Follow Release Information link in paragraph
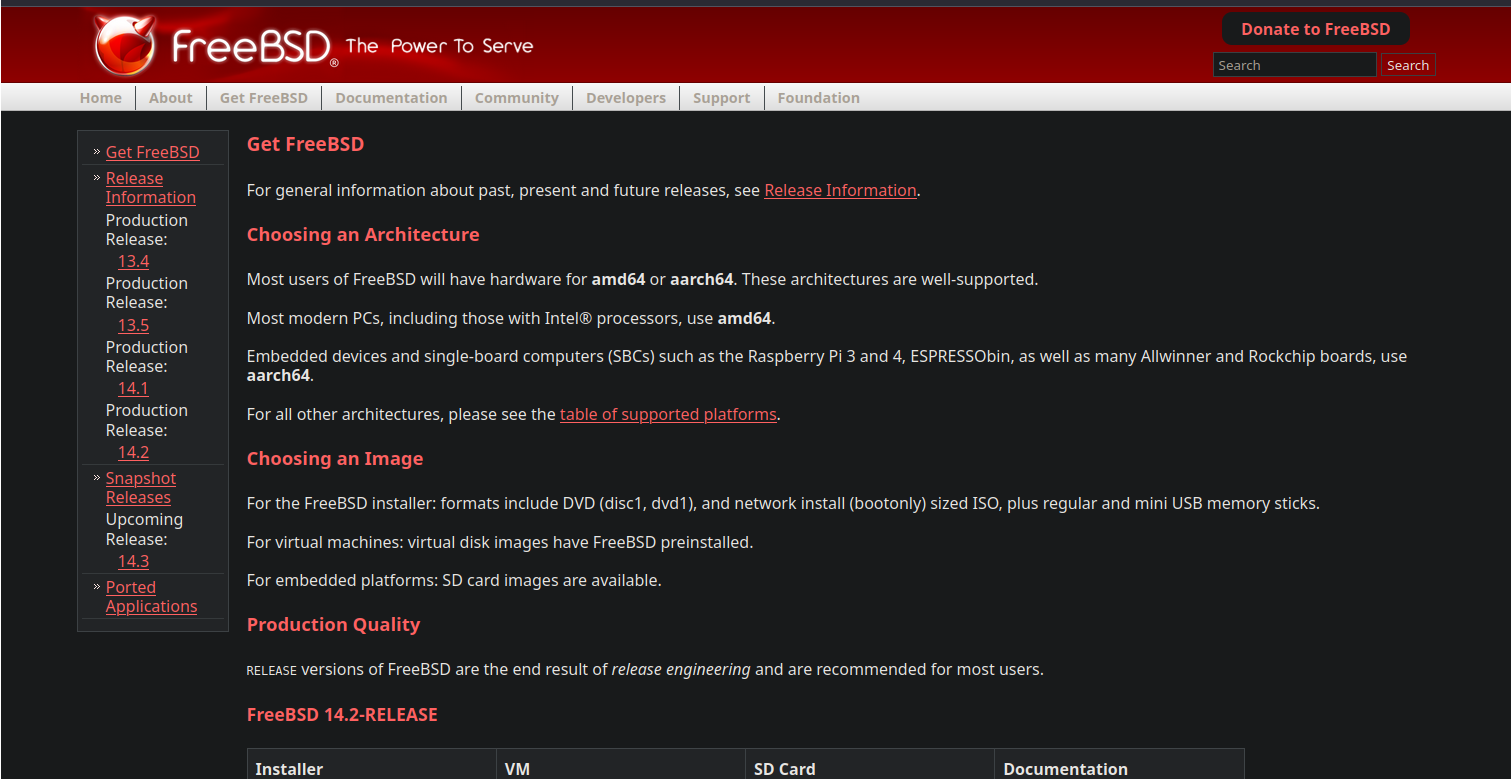1512x780 pixels. click(841, 190)
